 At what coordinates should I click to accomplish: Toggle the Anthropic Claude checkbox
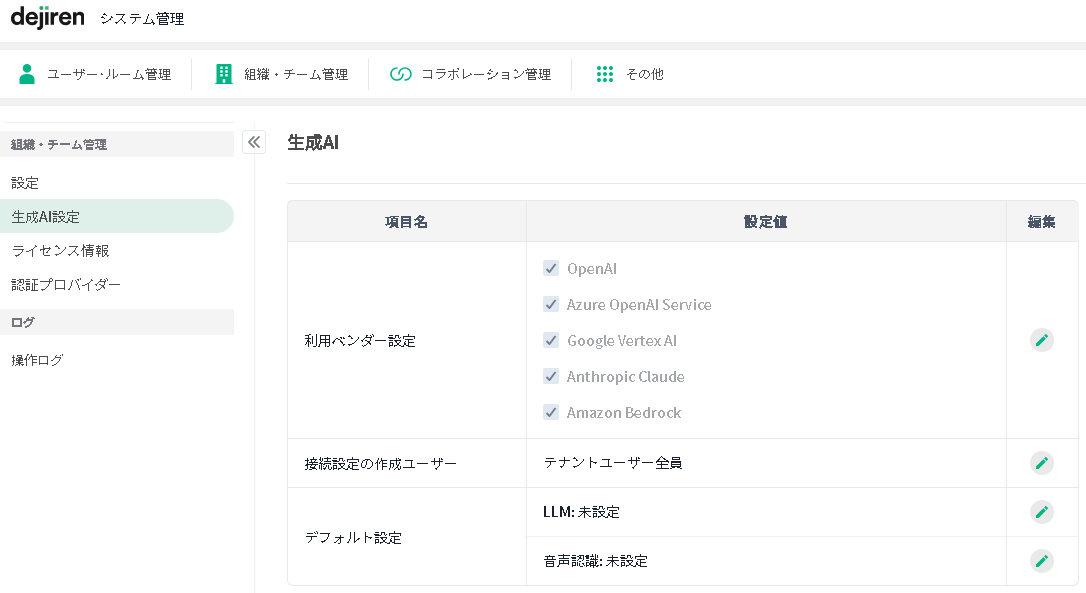pyautogui.click(x=551, y=376)
